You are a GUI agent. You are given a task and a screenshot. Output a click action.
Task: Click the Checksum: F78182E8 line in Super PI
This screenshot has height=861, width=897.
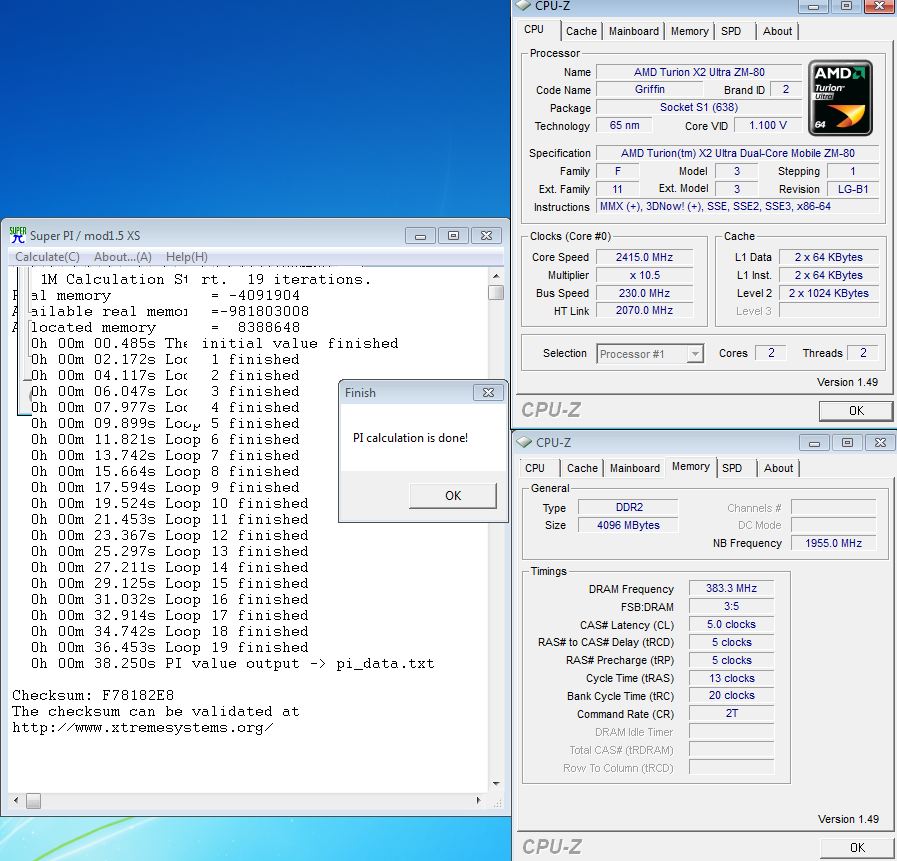[93, 695]
